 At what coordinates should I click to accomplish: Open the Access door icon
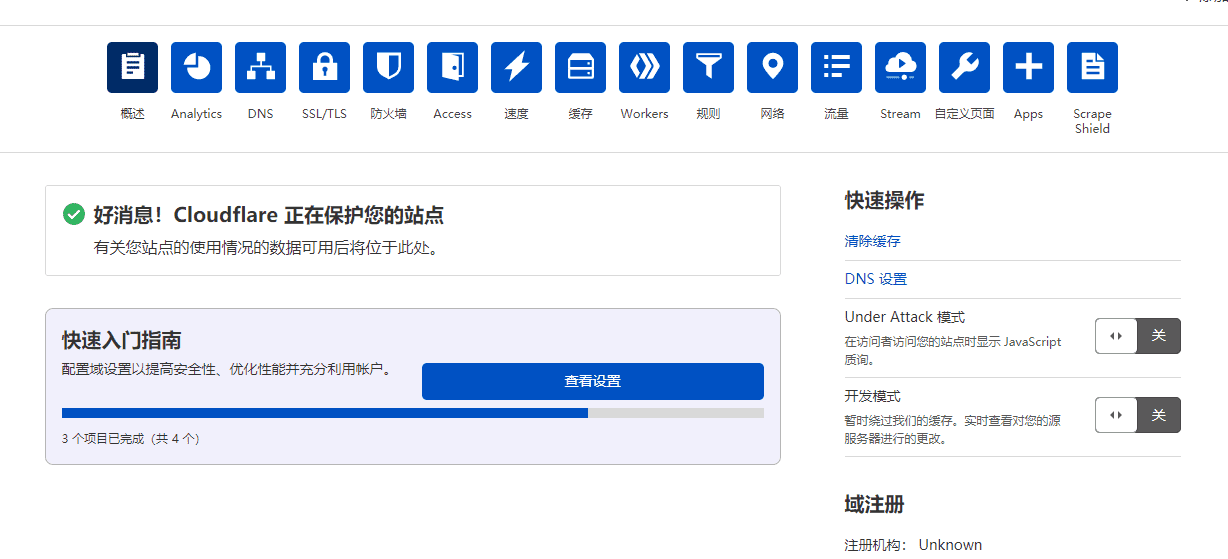(x=452, y=67)
